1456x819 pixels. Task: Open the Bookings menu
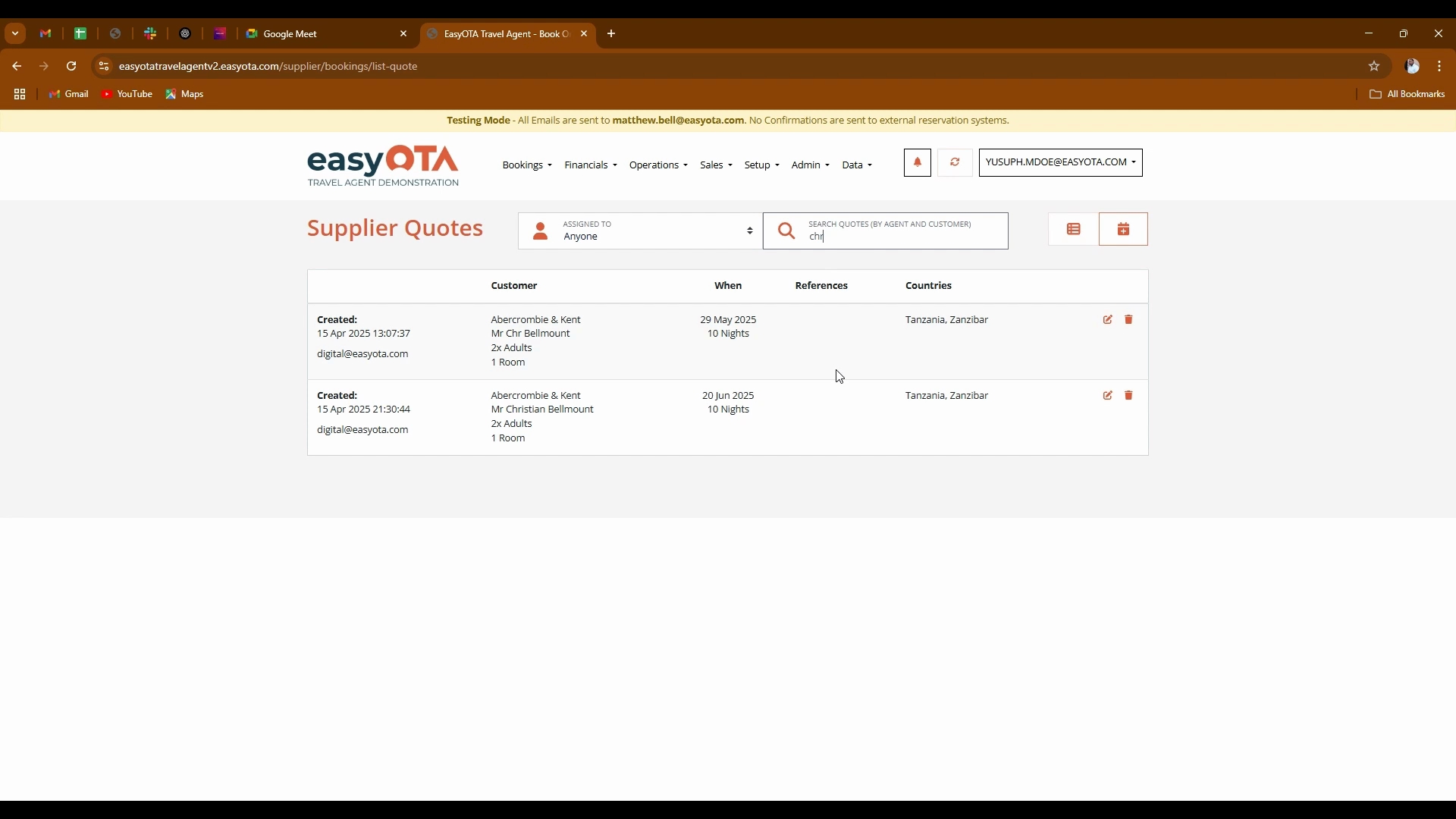click(527, 165)
